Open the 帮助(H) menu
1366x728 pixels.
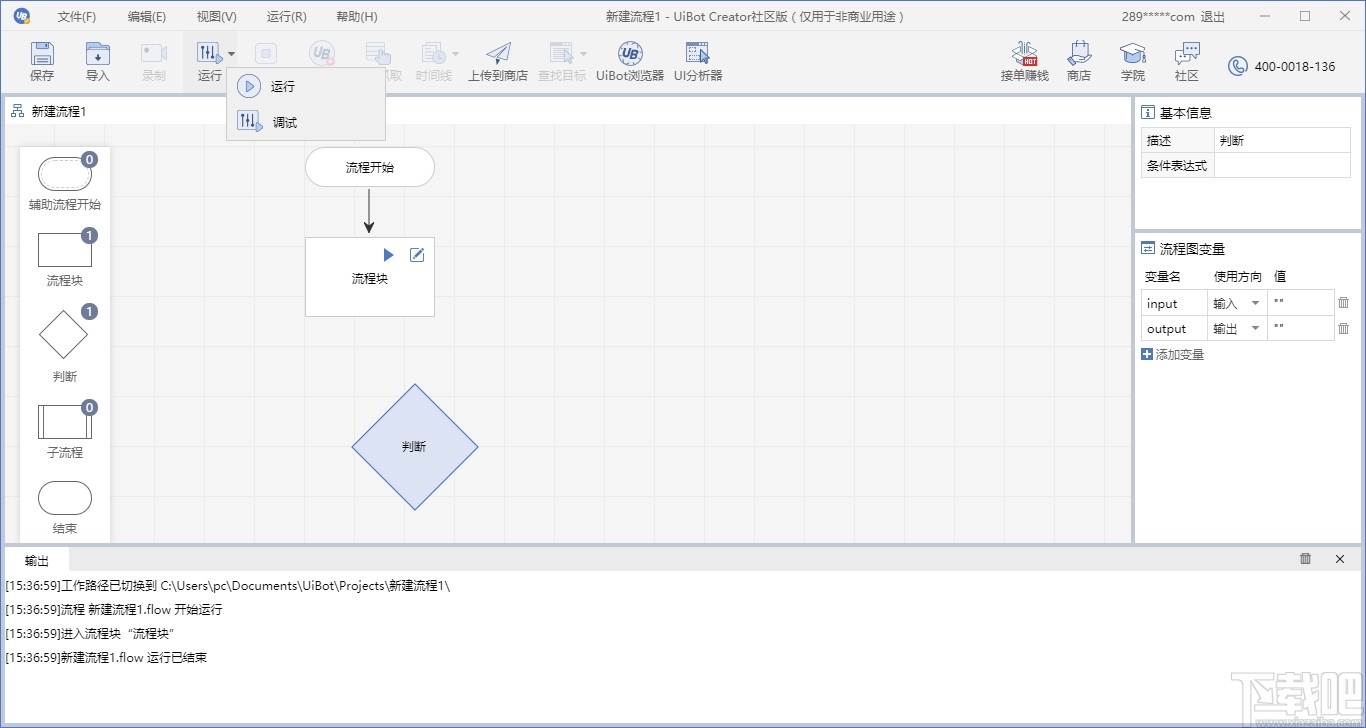357,17
